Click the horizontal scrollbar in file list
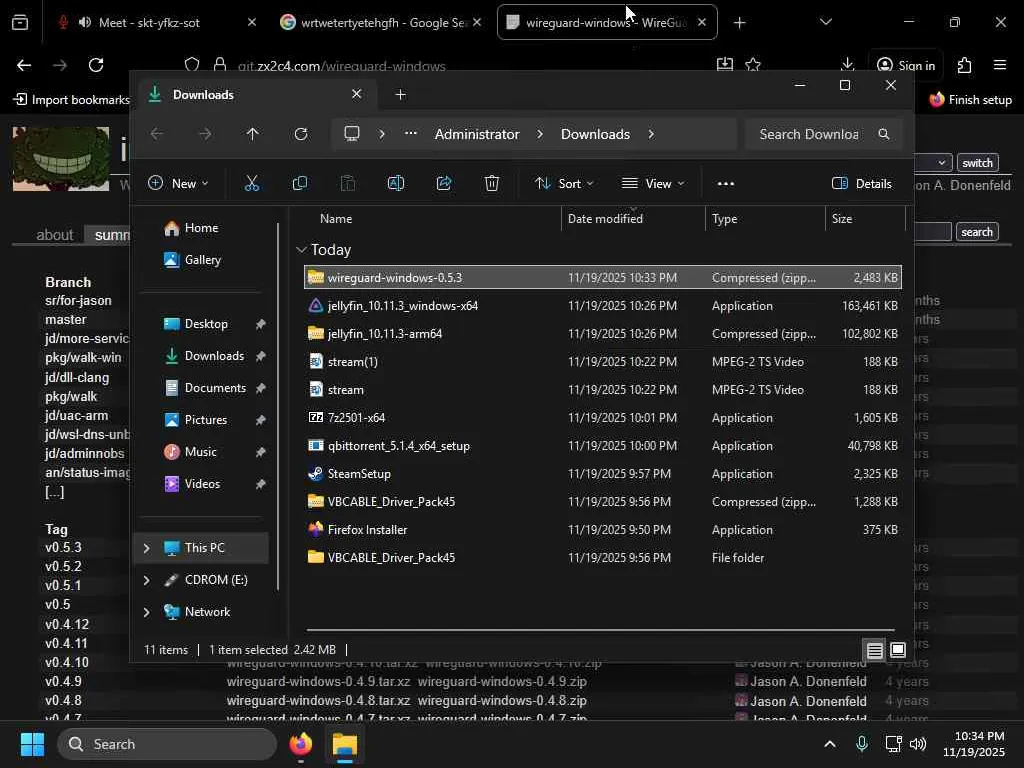Screen dimensions: 1024x768 tap(600, 630)
